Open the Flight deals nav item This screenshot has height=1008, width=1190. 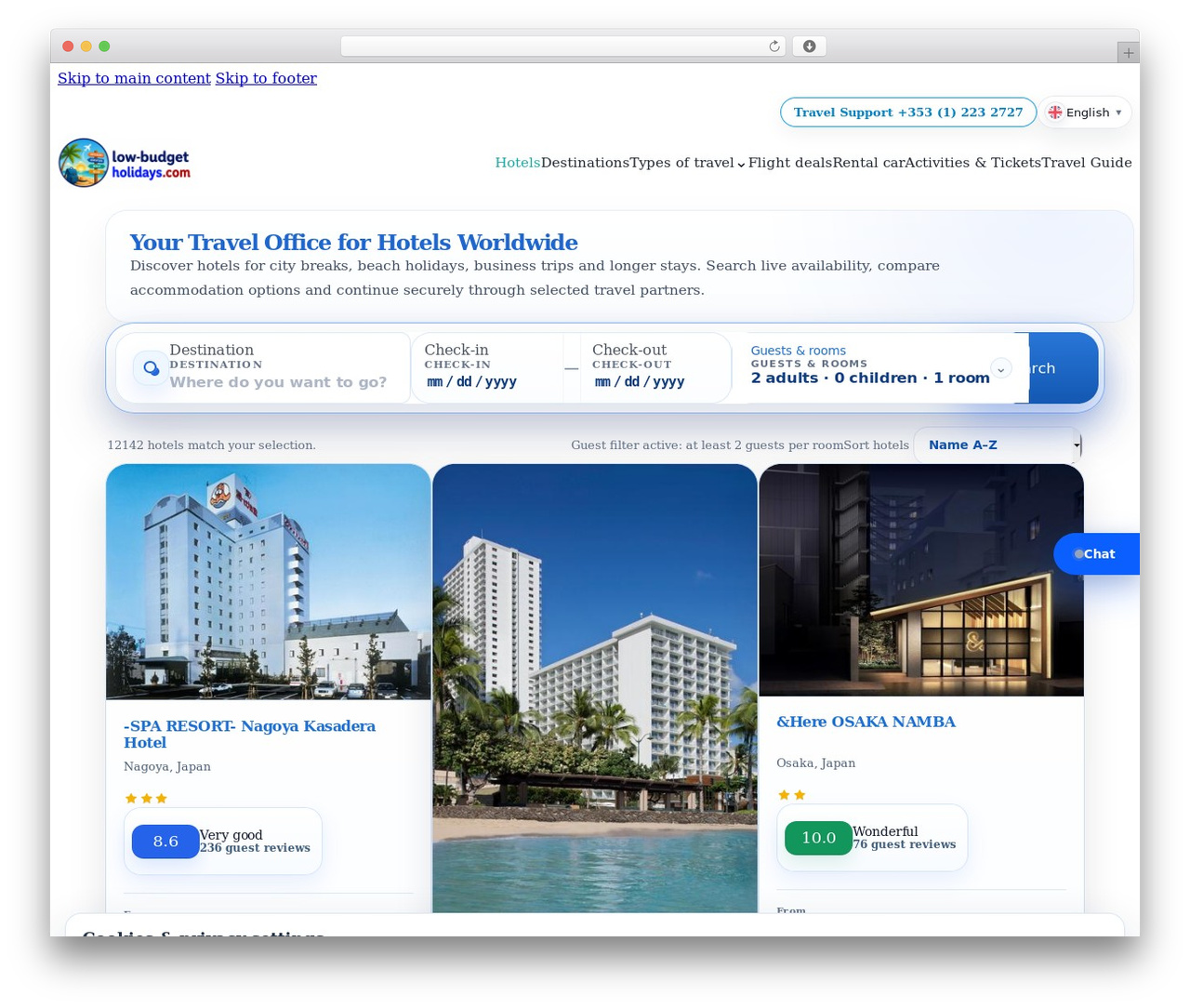point(790,163)
